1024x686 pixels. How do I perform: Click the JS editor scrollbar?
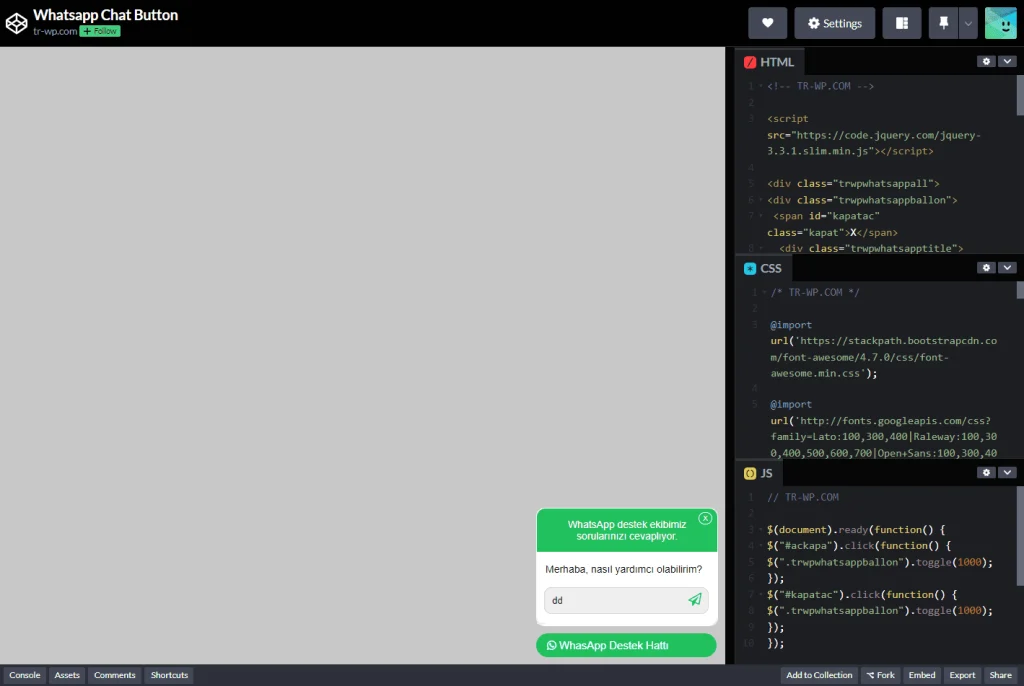point(1020,536)
